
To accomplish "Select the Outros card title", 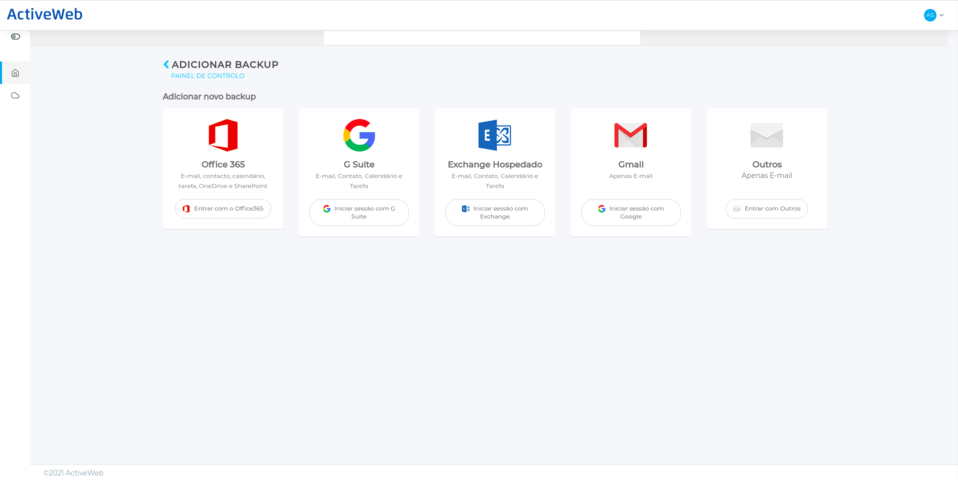I will pyautogui.click(x=767, y=164).
